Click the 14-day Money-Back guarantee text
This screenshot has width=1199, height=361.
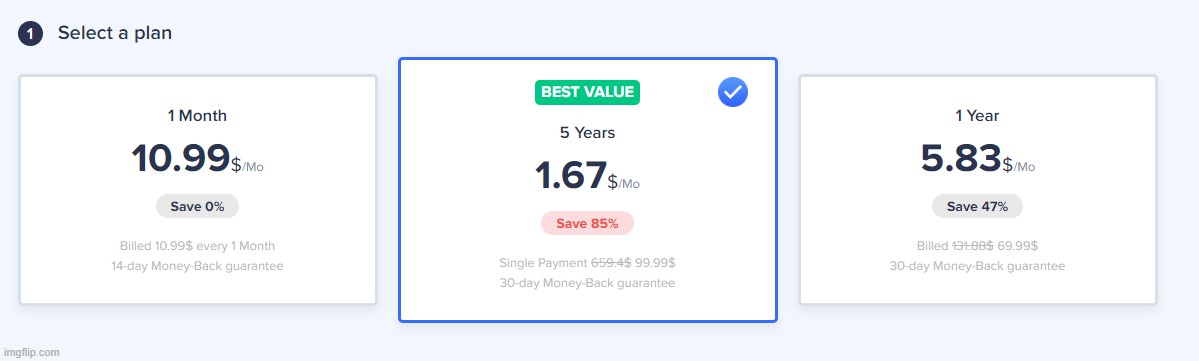197,267
